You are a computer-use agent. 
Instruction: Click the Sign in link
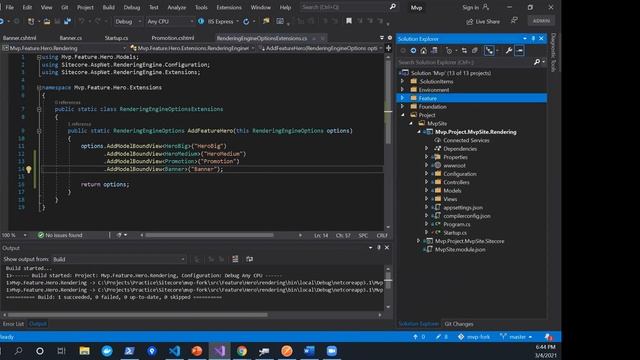(476, 7)
